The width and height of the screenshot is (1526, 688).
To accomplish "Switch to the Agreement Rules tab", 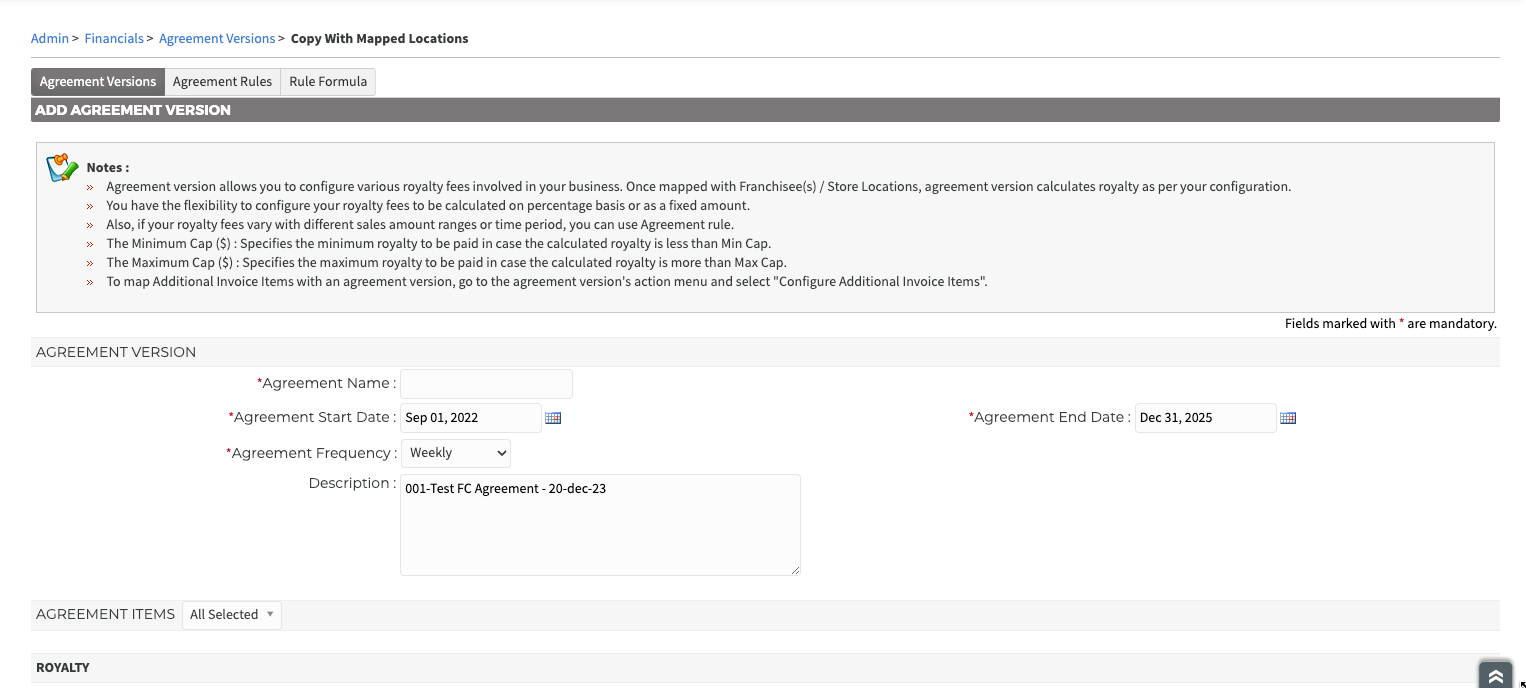I will [222, 82].
